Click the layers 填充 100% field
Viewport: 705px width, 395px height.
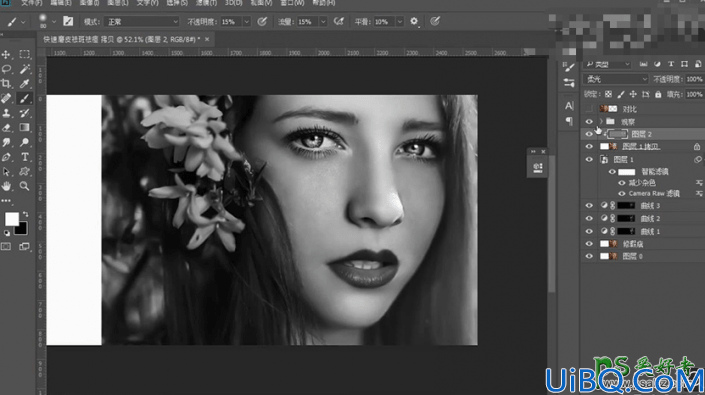695,94
